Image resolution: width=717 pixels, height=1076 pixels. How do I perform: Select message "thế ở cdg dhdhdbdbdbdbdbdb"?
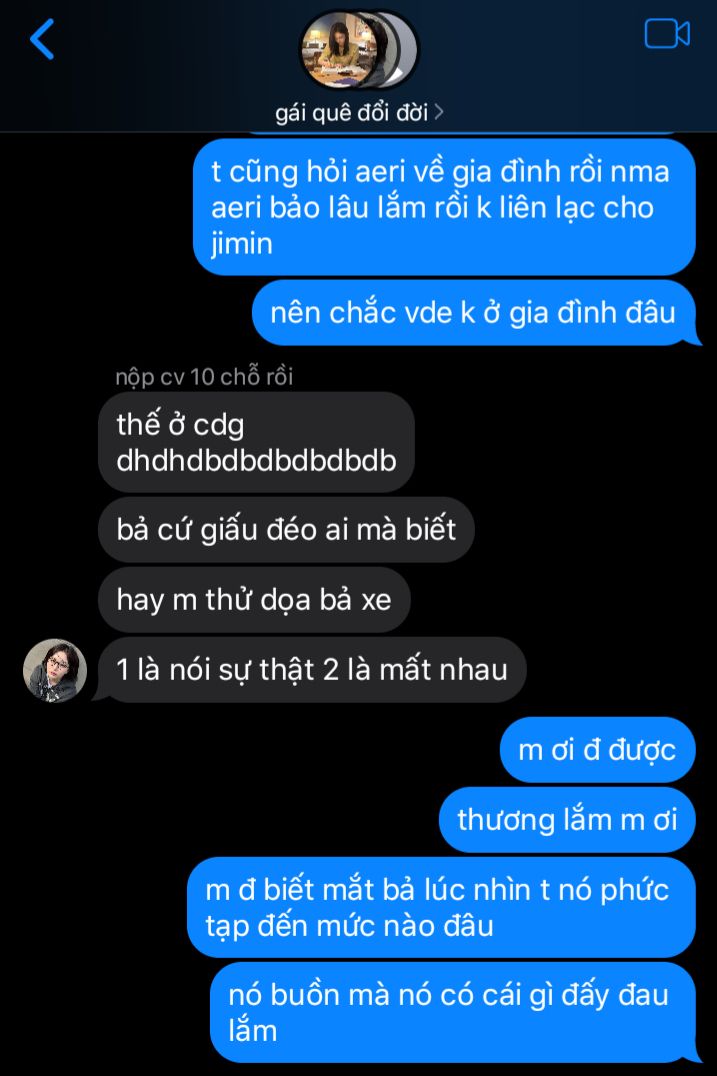(257, 443)
